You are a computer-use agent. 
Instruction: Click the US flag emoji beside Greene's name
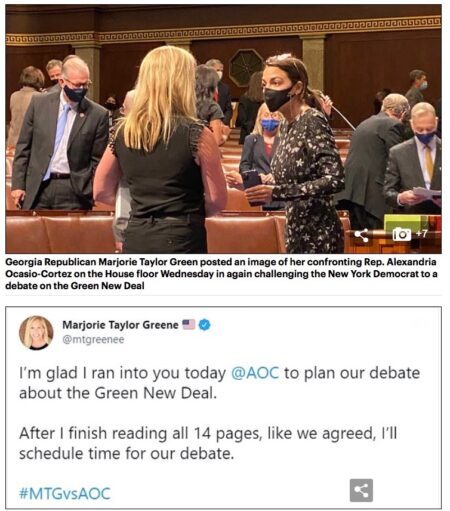pyautogui.click(x=188, y=324)
